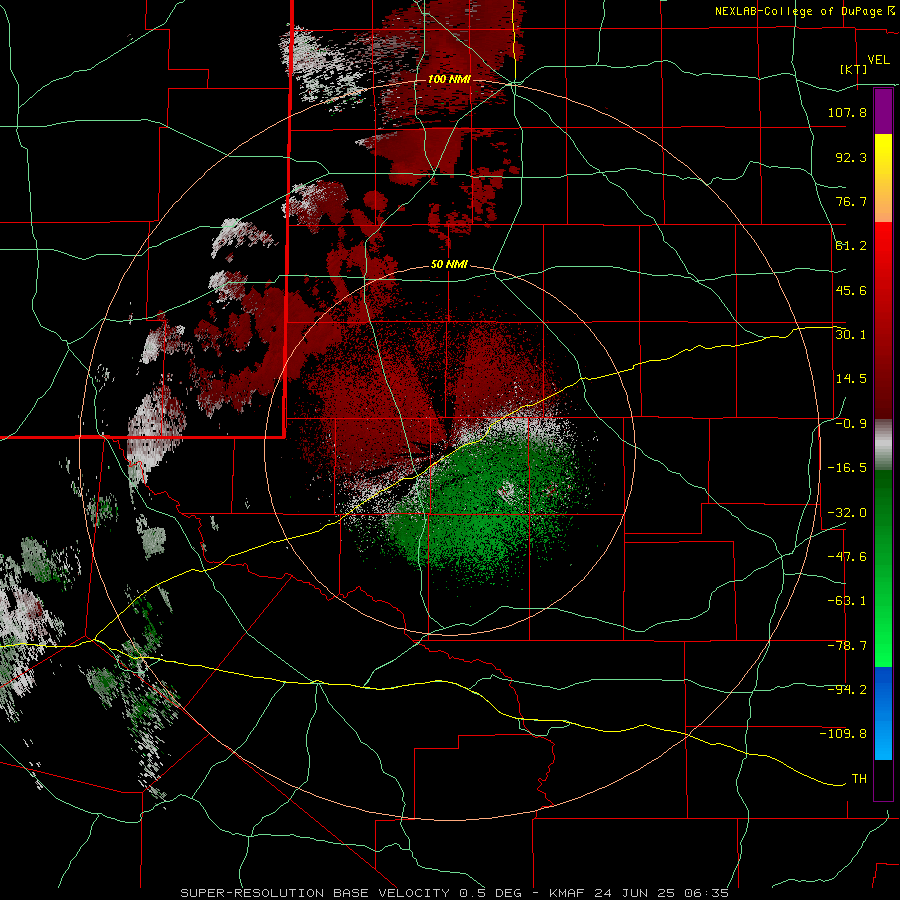The image size is (900, 900).
Task: Click the purple segment of the velocity color bar
Action: point(883,111)
